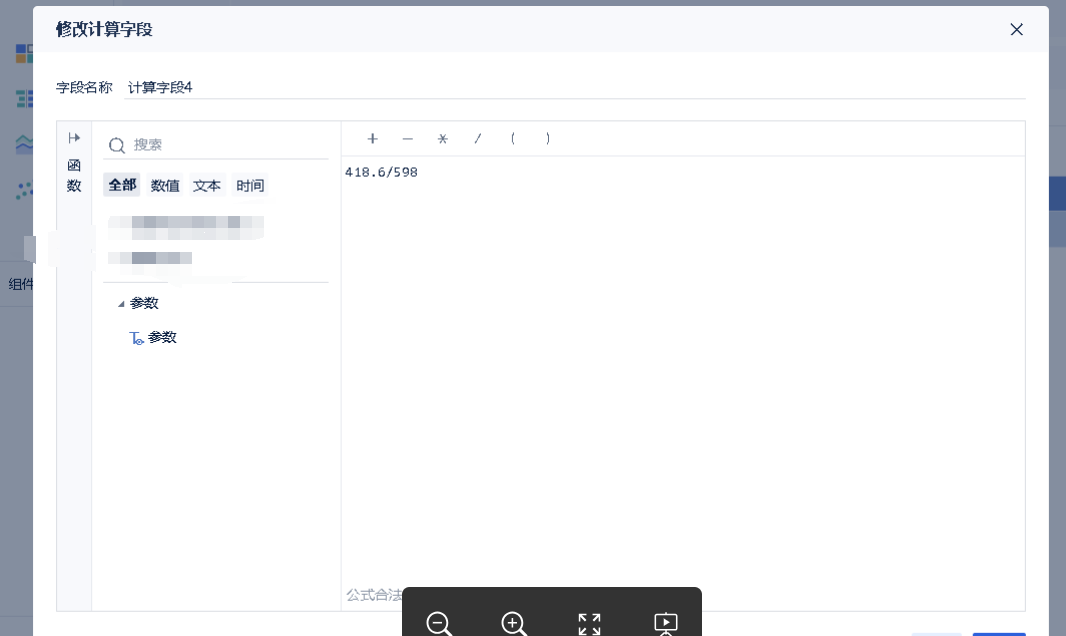Collapse the 参数 tree group
This screenshot has width=1066, height=636.
121,304
